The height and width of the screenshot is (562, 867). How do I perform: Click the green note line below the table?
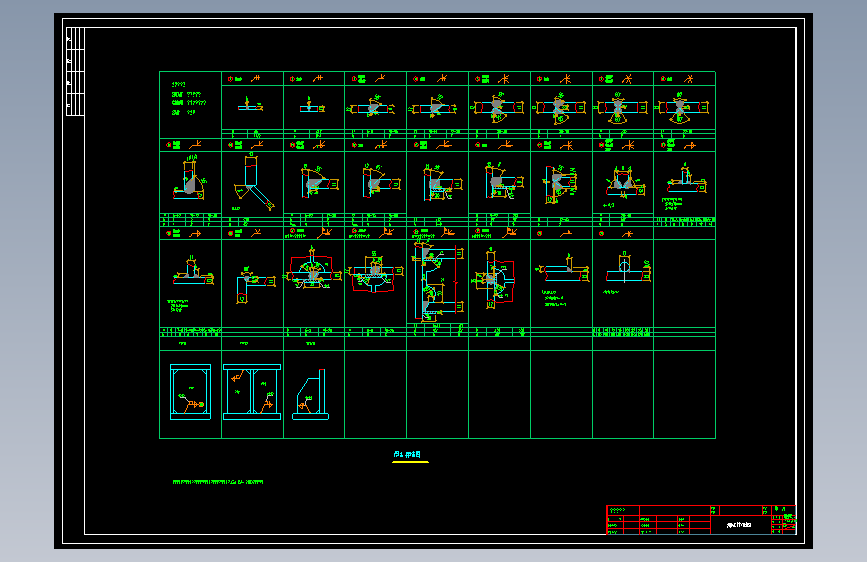point(218,482)
